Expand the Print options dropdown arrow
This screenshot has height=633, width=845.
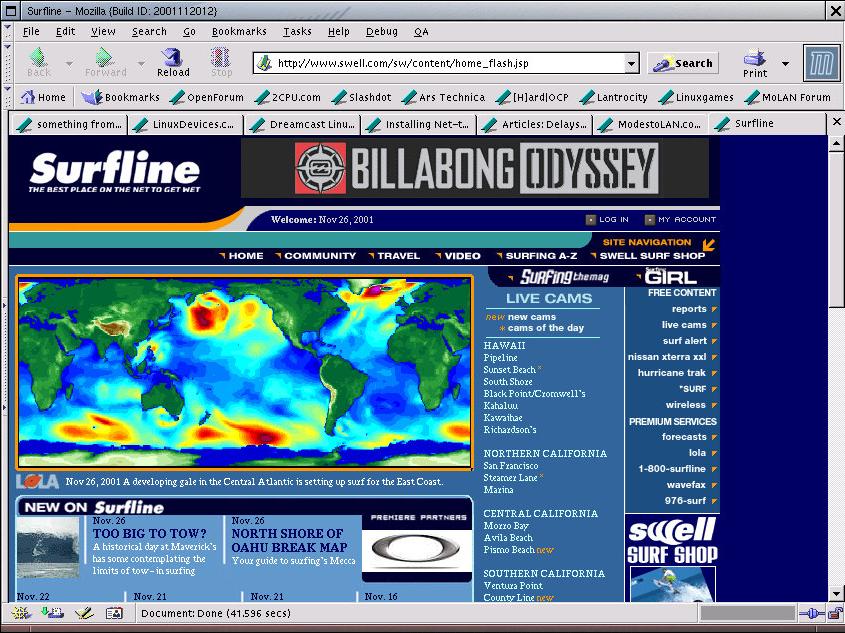tap(785, 64)
